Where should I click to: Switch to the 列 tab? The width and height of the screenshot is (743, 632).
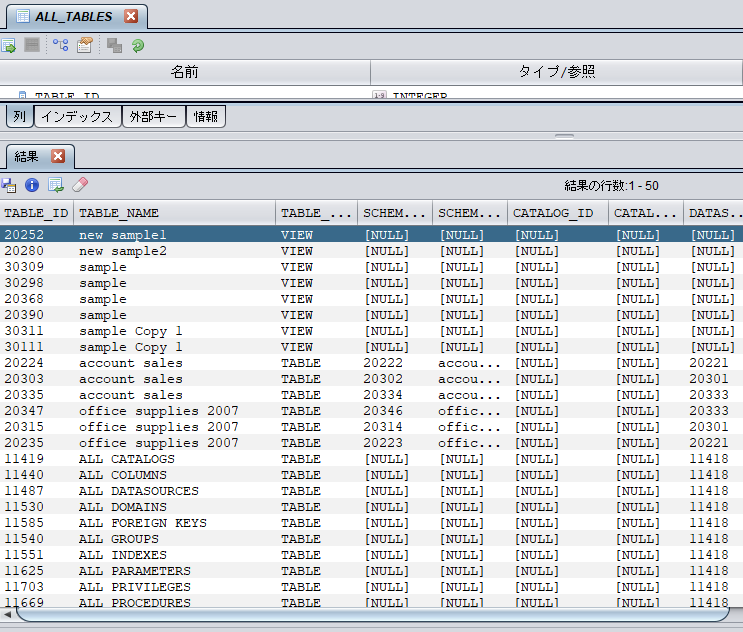[19, 116]
